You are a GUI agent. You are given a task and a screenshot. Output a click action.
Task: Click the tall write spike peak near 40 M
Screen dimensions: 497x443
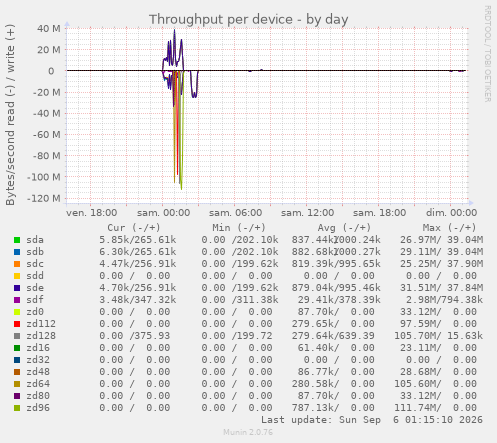point(174,31)
